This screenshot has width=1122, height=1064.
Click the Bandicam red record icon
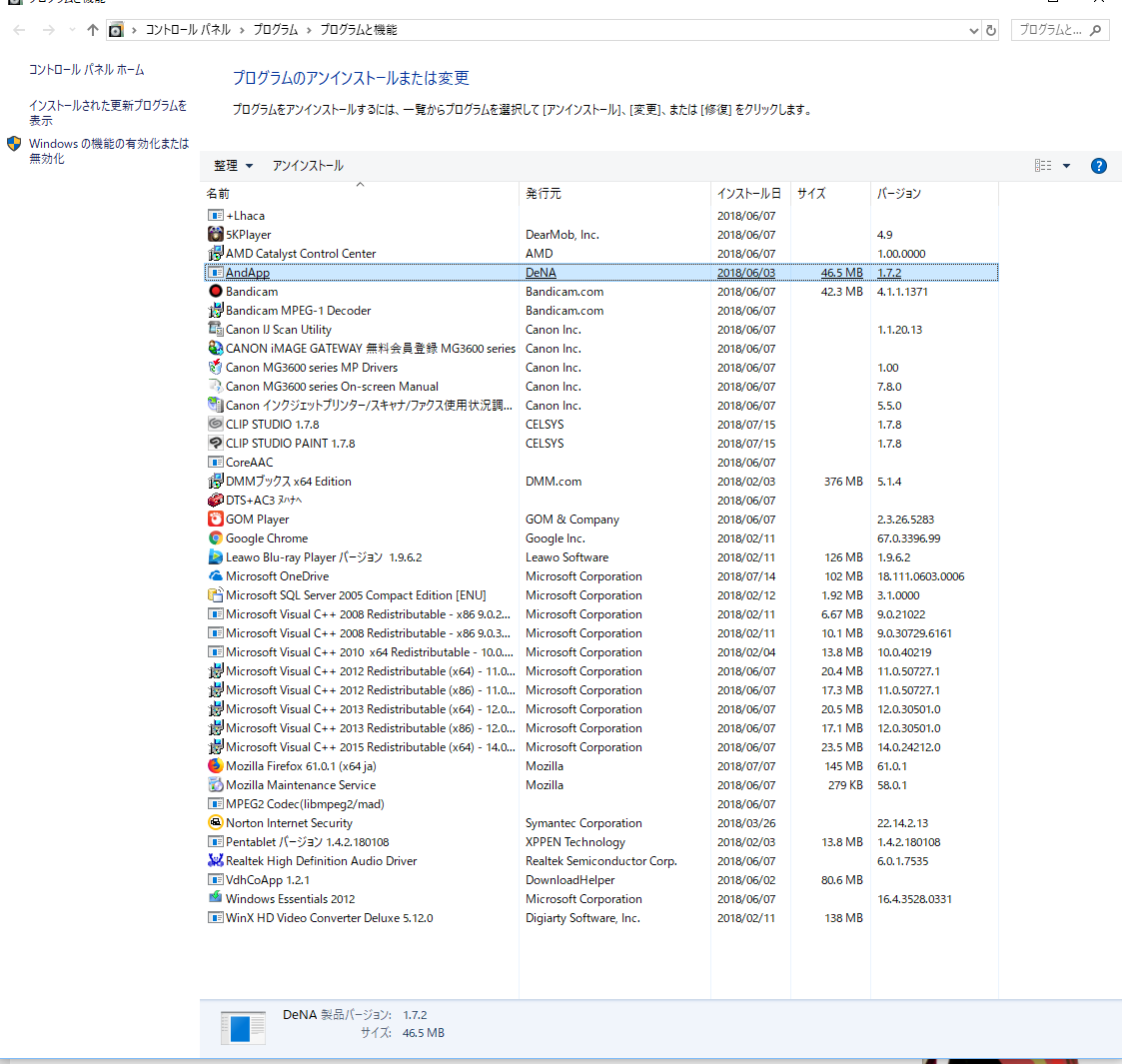coord(215,292)
